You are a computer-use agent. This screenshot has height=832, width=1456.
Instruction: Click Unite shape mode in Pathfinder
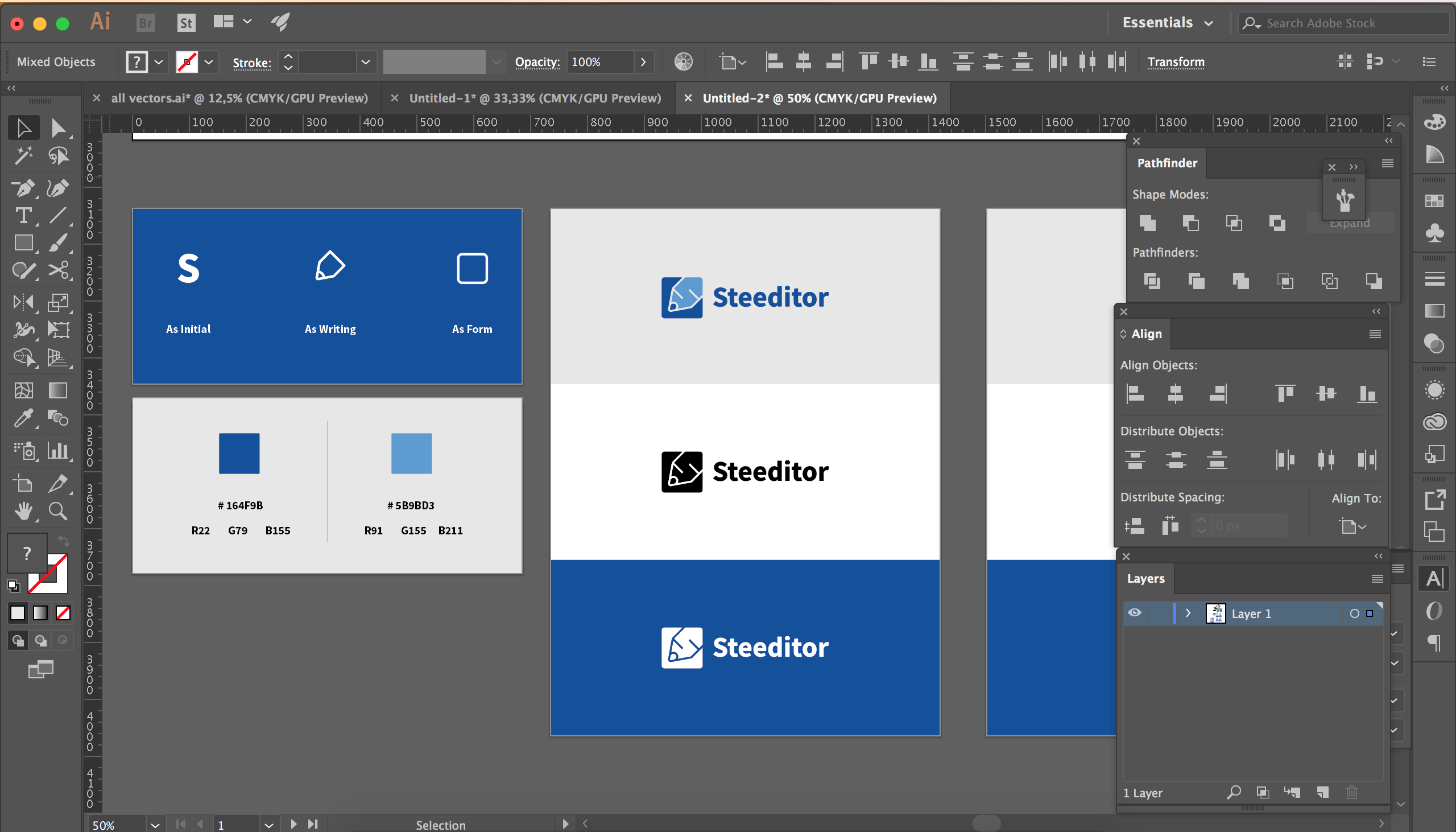1148,223
